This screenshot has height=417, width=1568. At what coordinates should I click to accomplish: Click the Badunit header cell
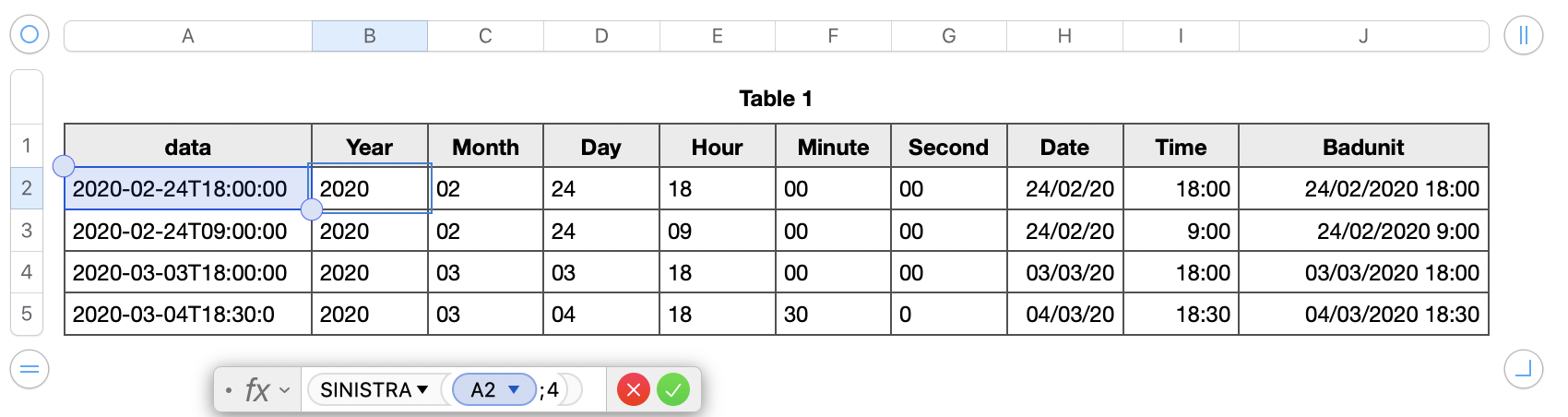(1363, 148)
